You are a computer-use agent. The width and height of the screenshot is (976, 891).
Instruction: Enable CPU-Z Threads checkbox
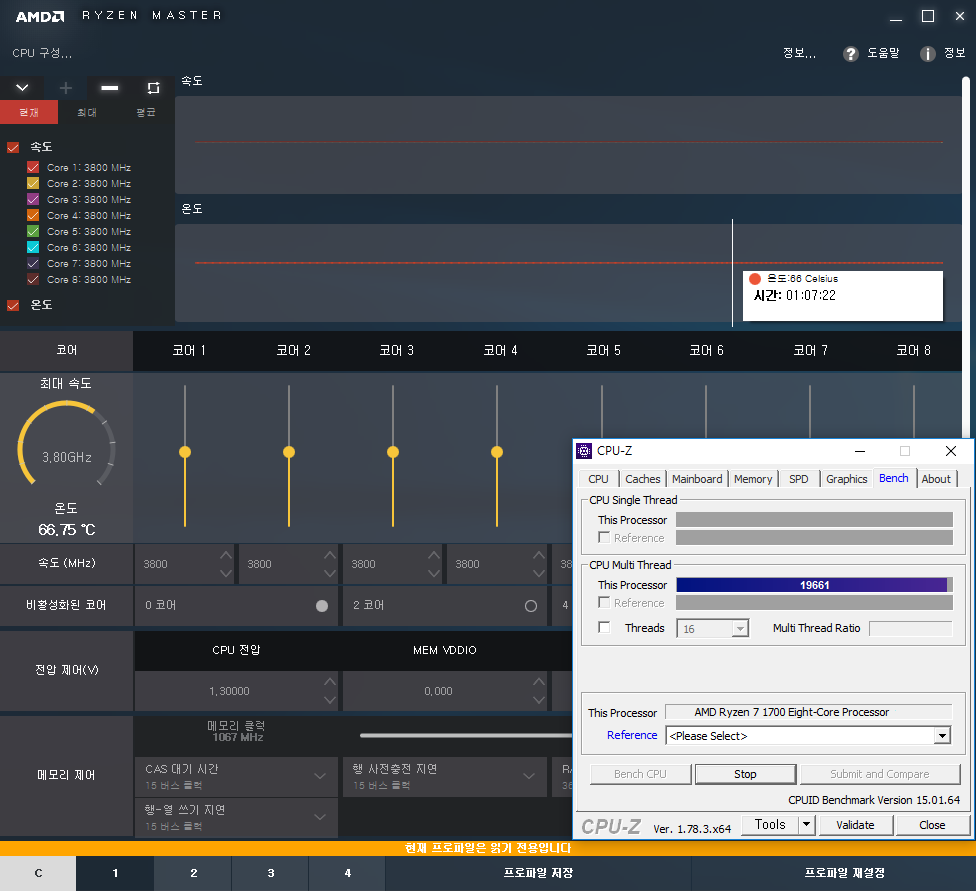(x=604, y=627)
